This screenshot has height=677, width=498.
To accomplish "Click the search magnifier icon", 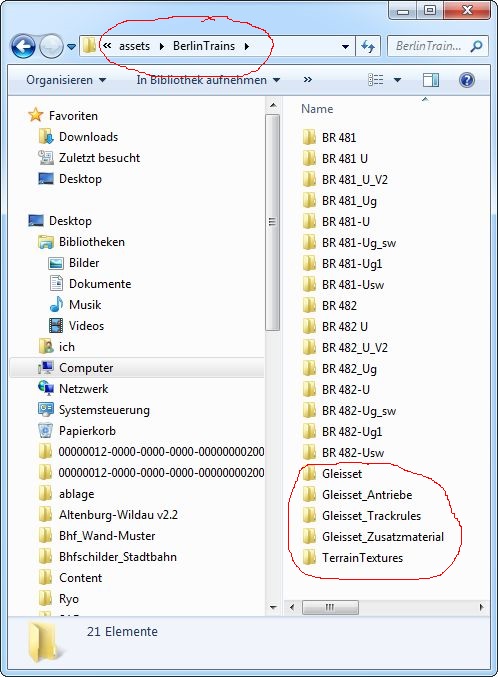I will [476, 46].
